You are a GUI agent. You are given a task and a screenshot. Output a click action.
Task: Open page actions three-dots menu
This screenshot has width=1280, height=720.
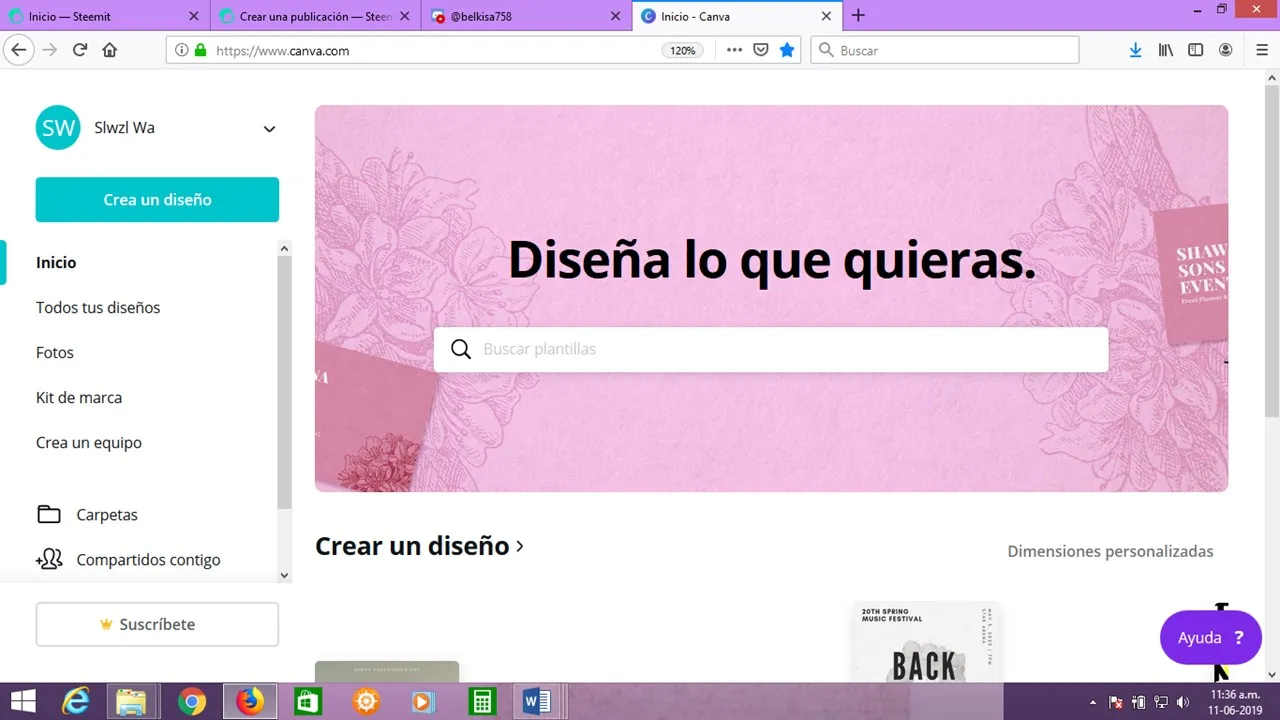coord(734,50)
